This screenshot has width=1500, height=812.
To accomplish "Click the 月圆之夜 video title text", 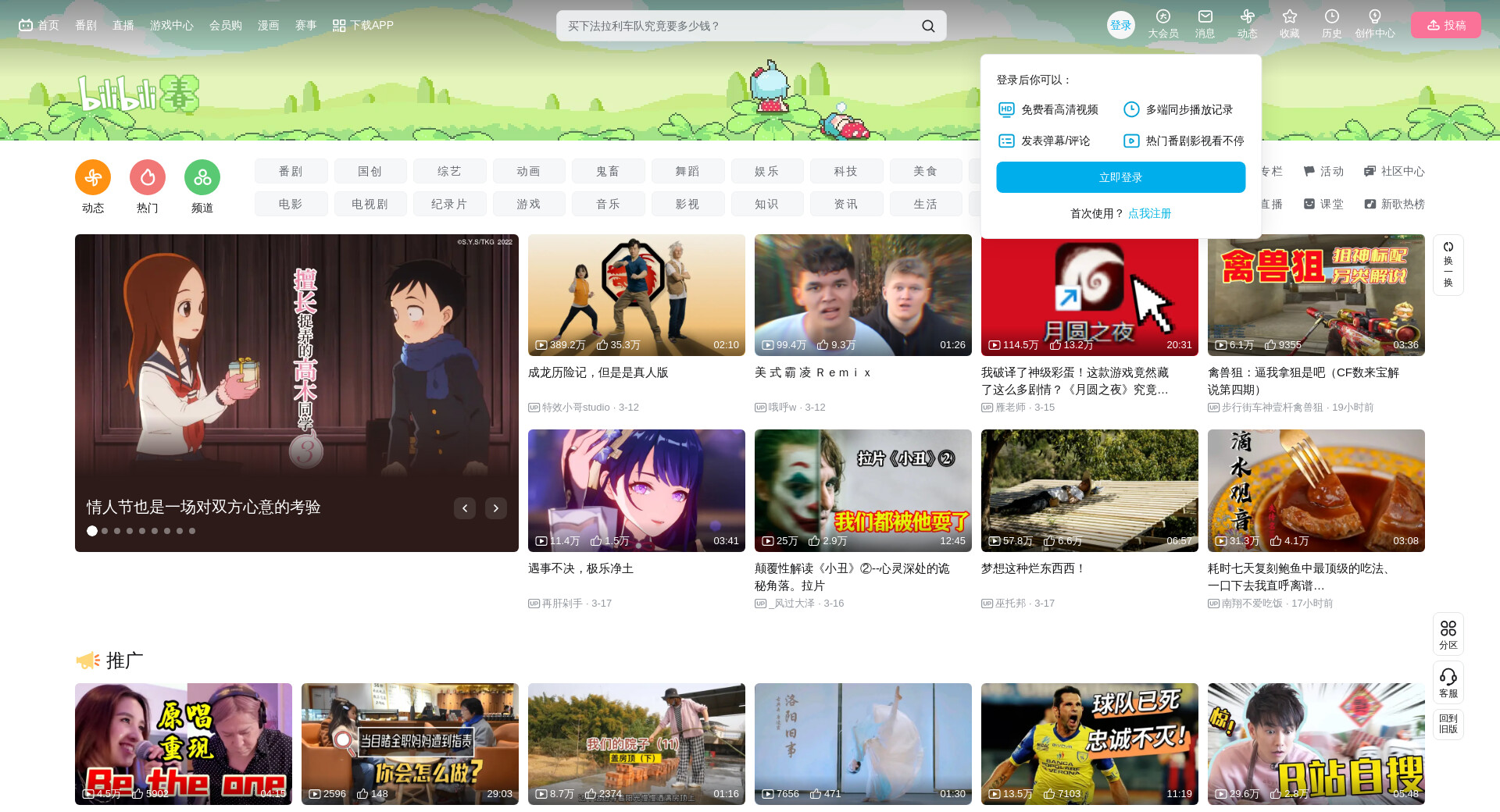I will (1075, 381).
